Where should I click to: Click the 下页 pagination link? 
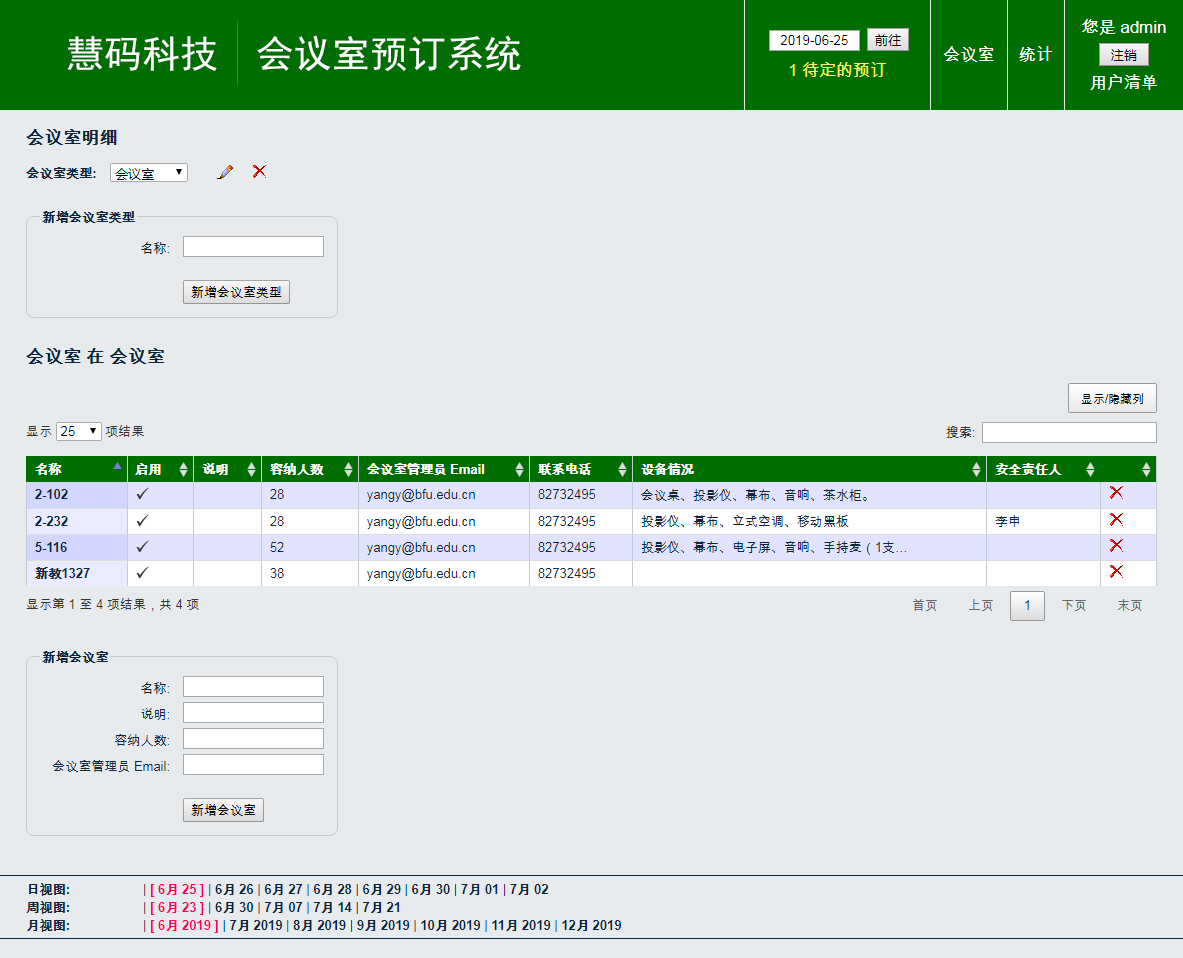point(1073,606)
